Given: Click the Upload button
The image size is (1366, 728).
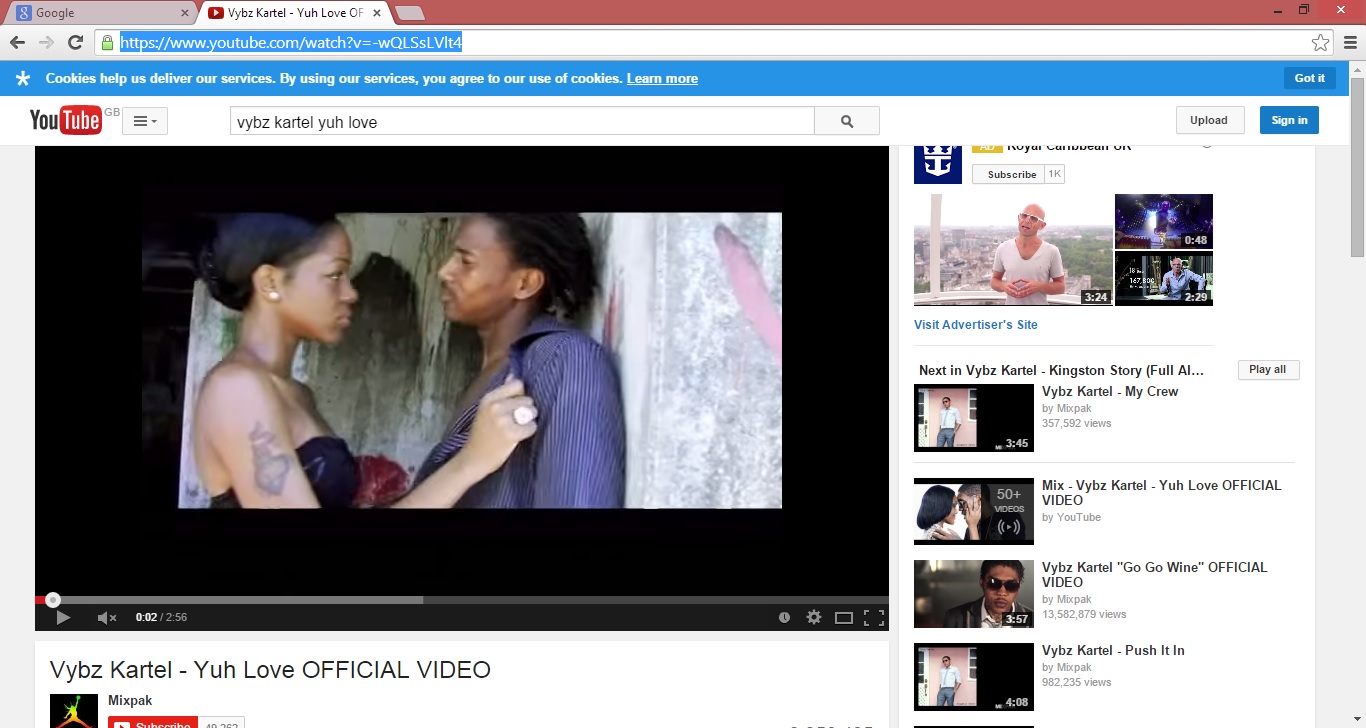Looking at the screenshot, I should [1209, 120].
